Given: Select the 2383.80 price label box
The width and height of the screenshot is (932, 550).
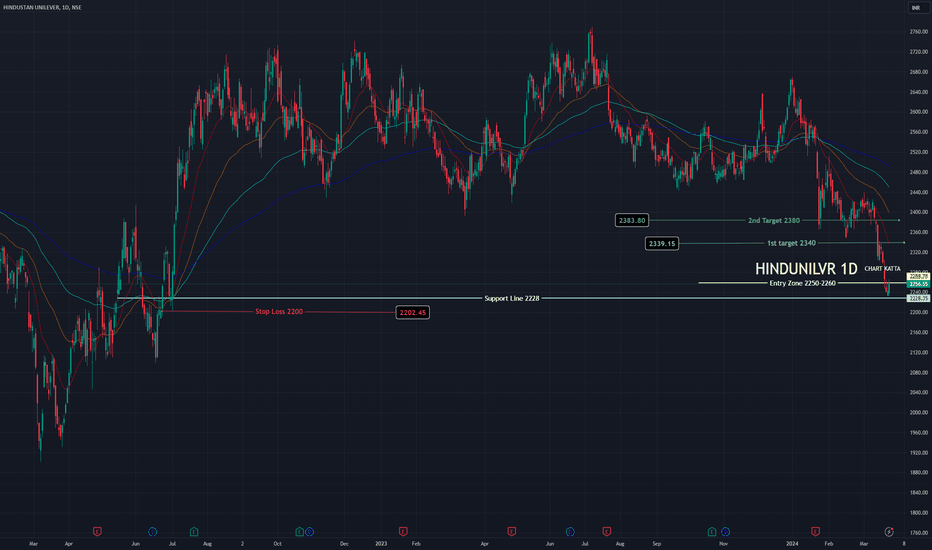Looking at the screenshot, I should point(632,221).
